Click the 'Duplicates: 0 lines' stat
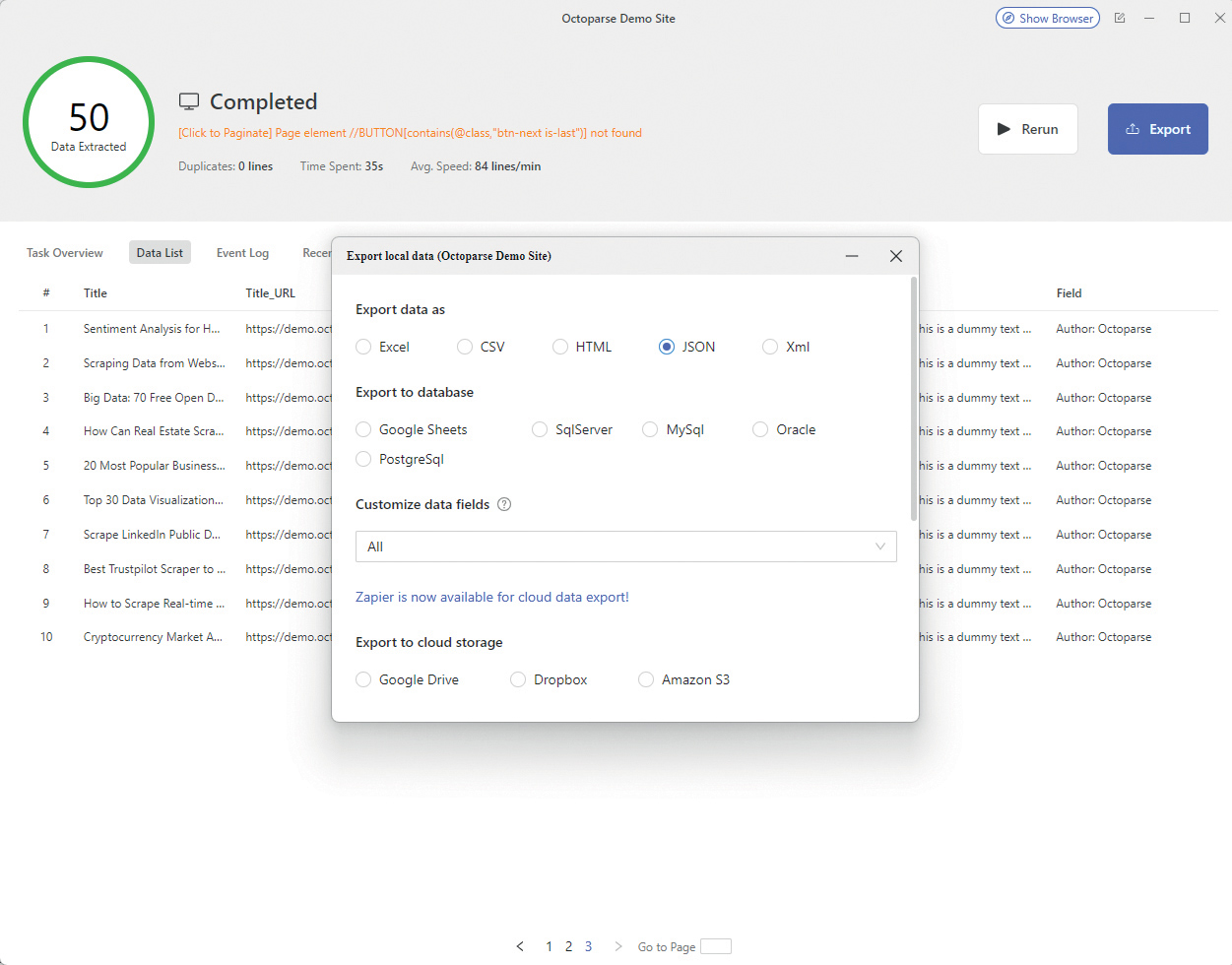 click(x=226, y=166)
